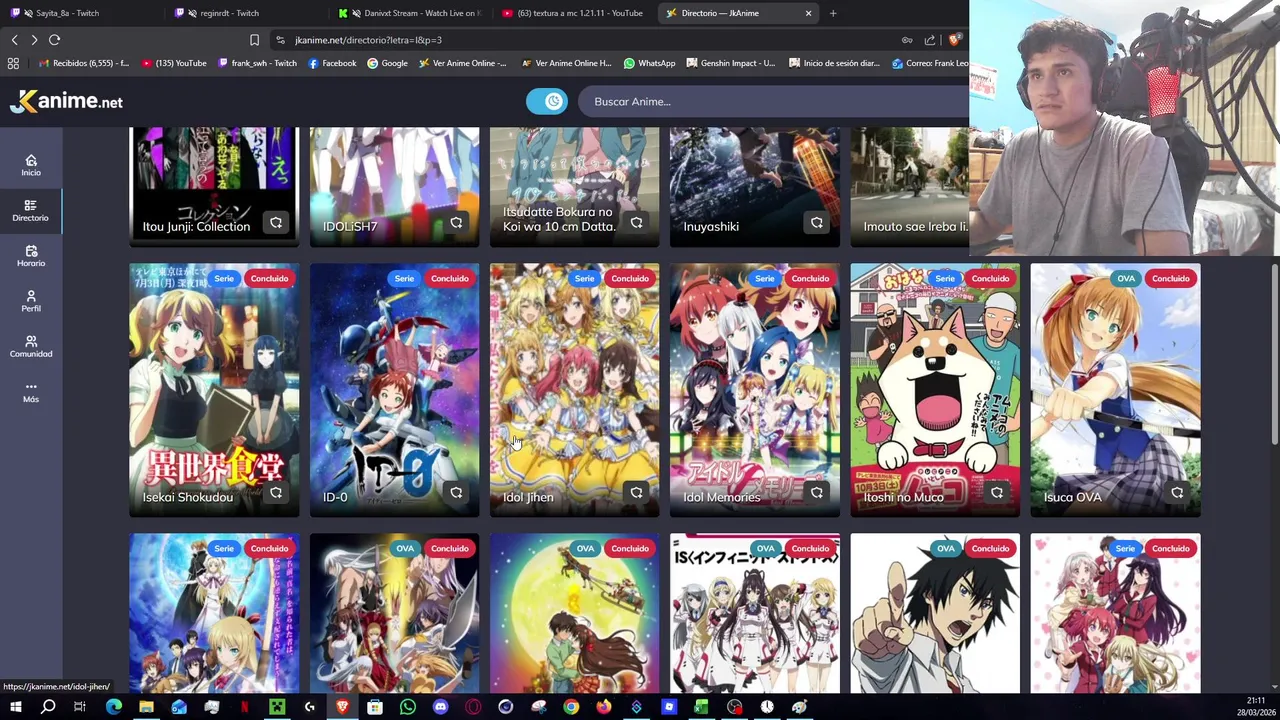The image size is (1280, 720).
Task: Click the share icon in the address bar
Action: (930, 40)
